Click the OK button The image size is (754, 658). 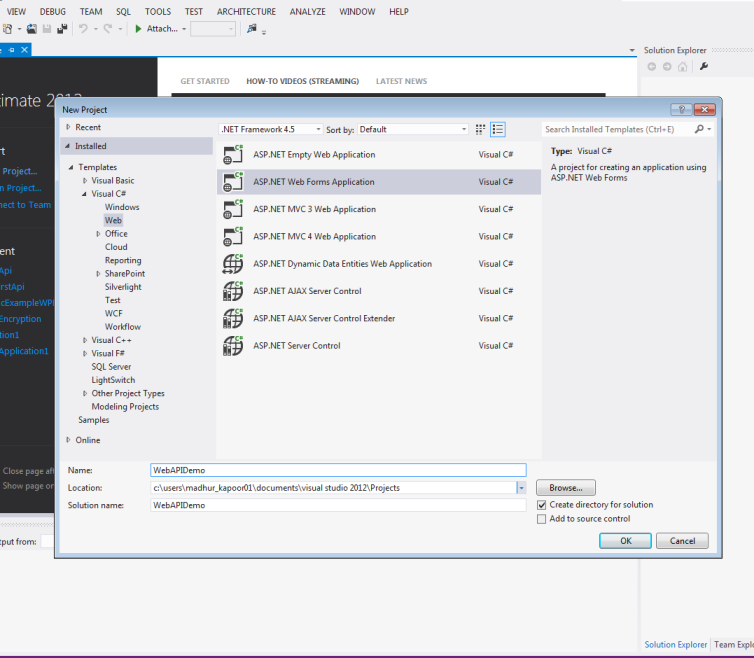[625, 541]
